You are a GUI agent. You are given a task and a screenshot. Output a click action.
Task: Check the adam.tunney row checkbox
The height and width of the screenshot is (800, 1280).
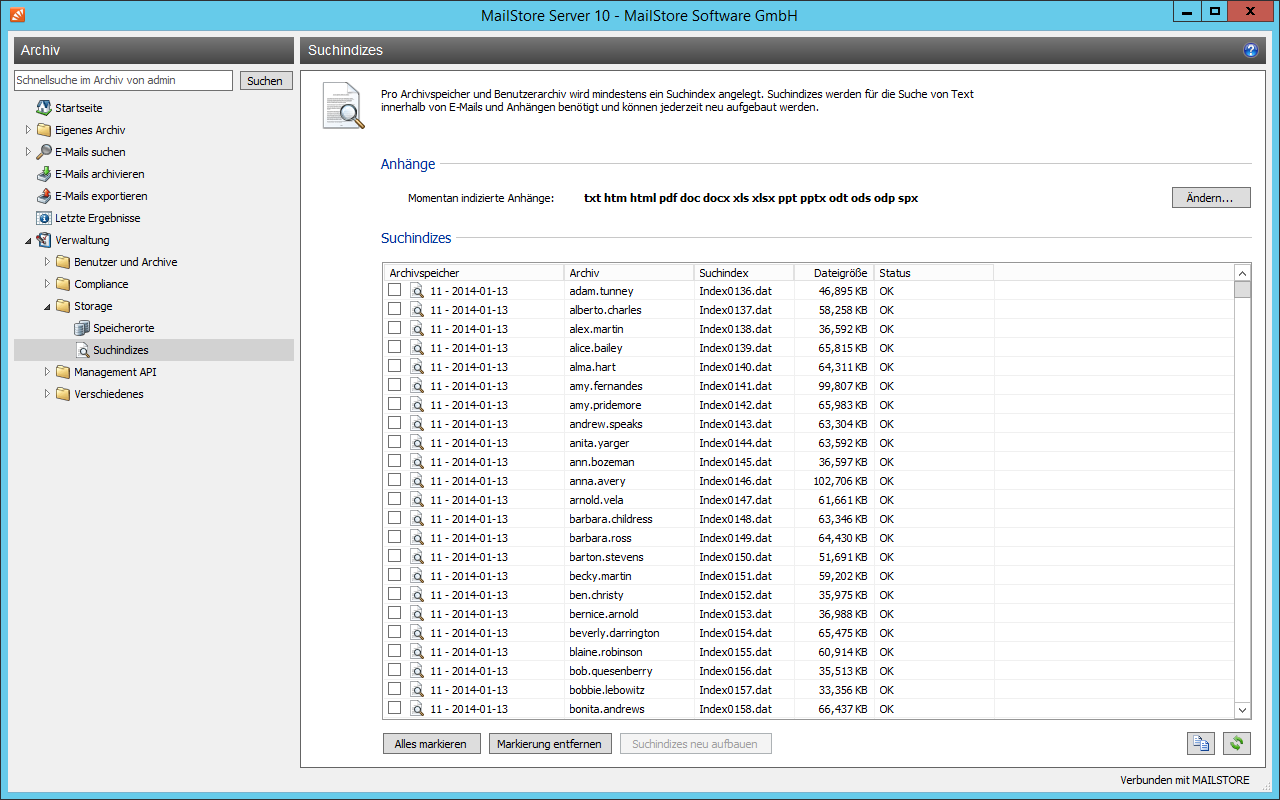point(395,290)
